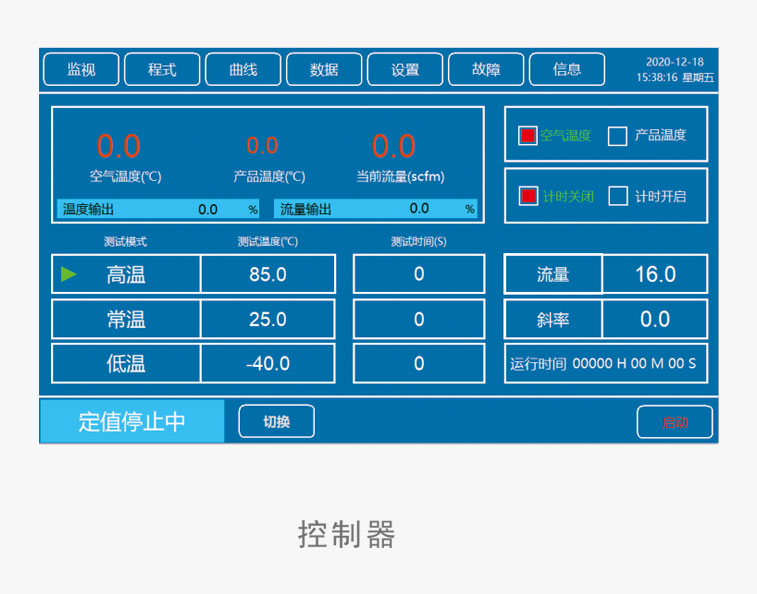Screen dimensions: 757x594
Task: Edit the test time field in 高温 row
Action: 419,274
